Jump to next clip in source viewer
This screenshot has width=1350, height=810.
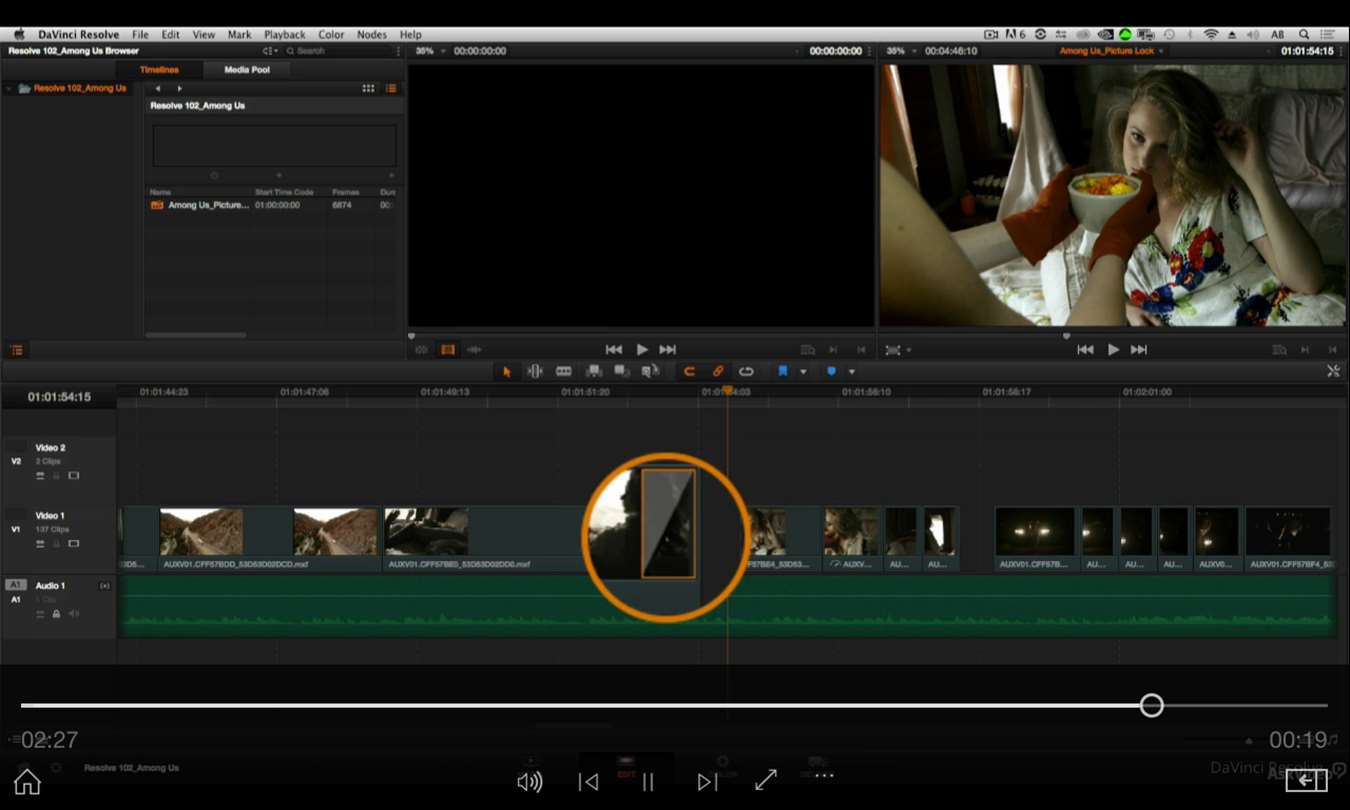(x=668, y=349)
